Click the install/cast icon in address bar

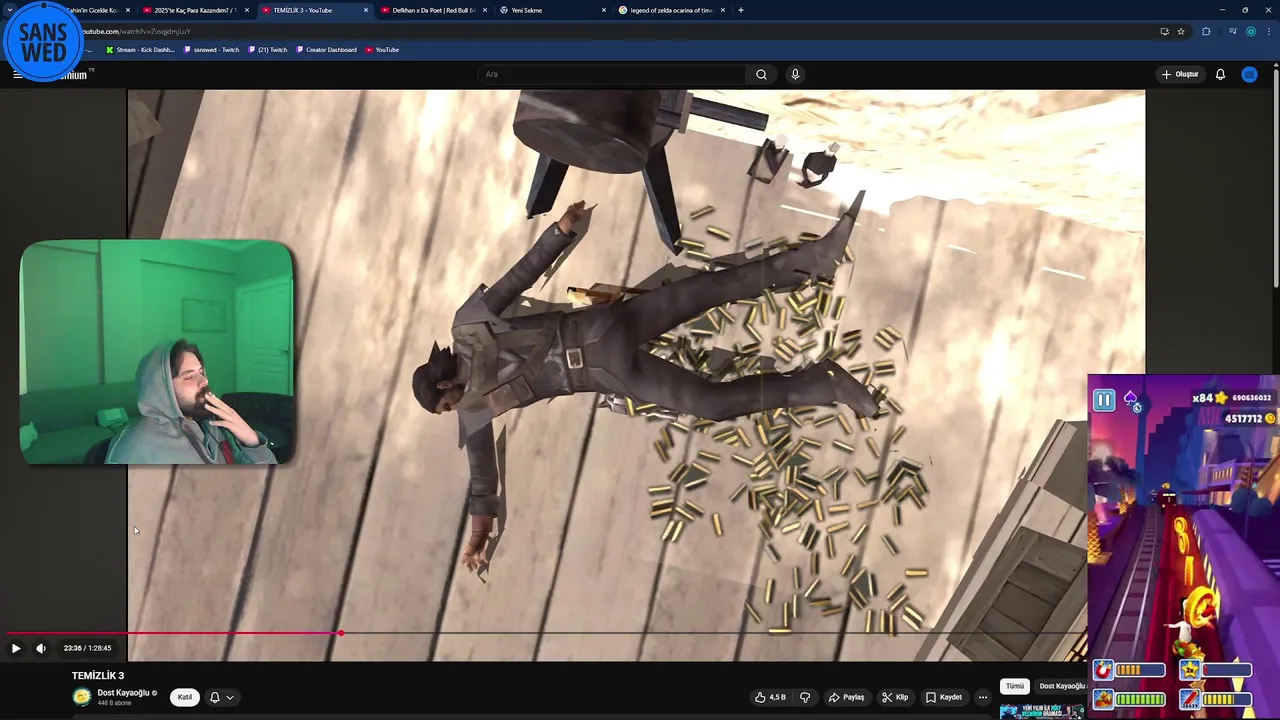pyautogui.click(x=1164, y=31)
